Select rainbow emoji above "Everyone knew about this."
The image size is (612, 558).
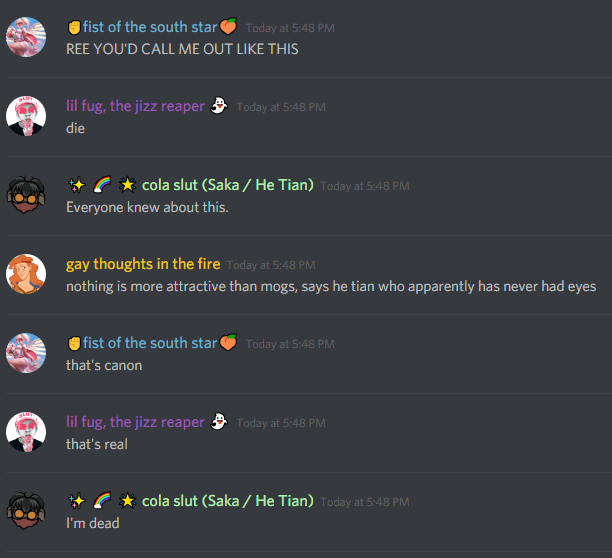(102, 185)
